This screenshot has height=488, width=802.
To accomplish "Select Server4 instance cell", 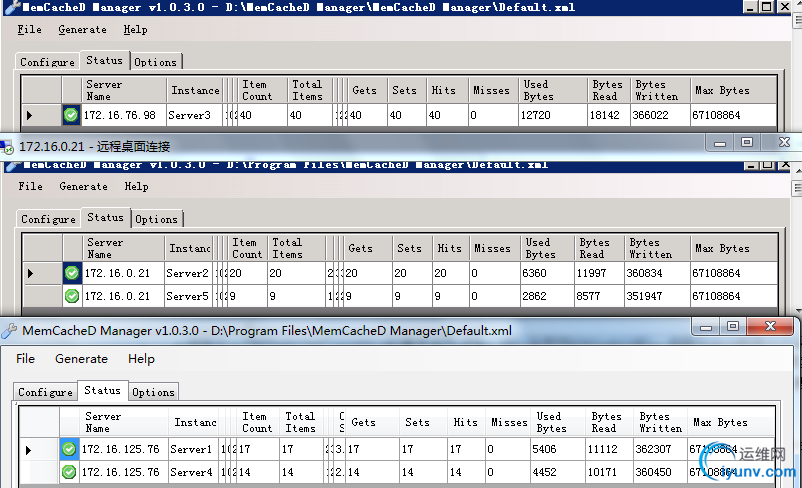I will (x=193, y=472).
